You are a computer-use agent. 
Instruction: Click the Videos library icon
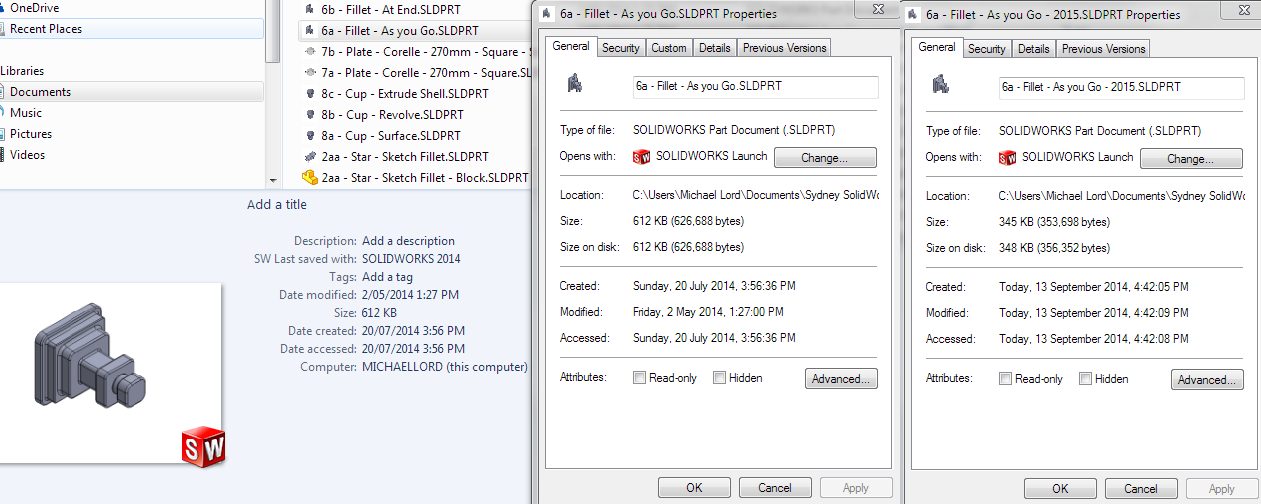(3, 155)
